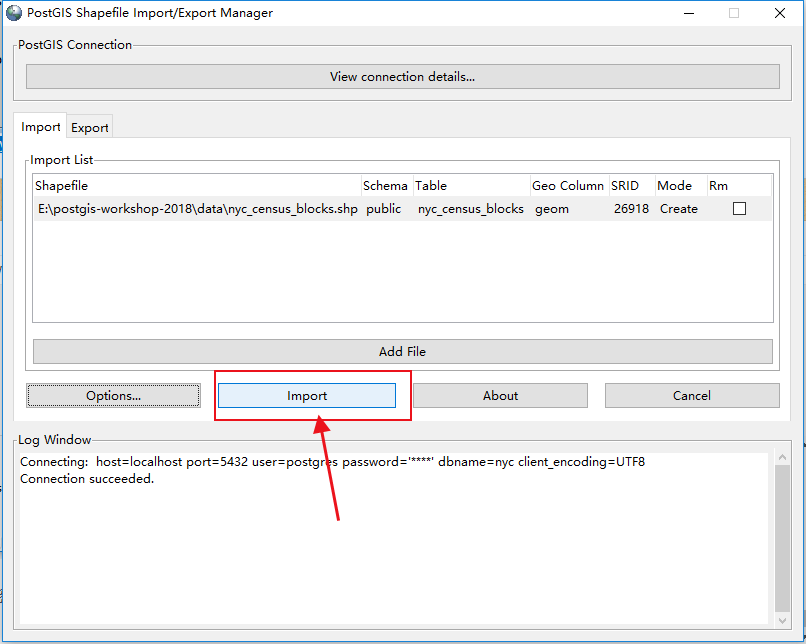Click the Schema column header
806x644 pixels.
tap(386, 186)
